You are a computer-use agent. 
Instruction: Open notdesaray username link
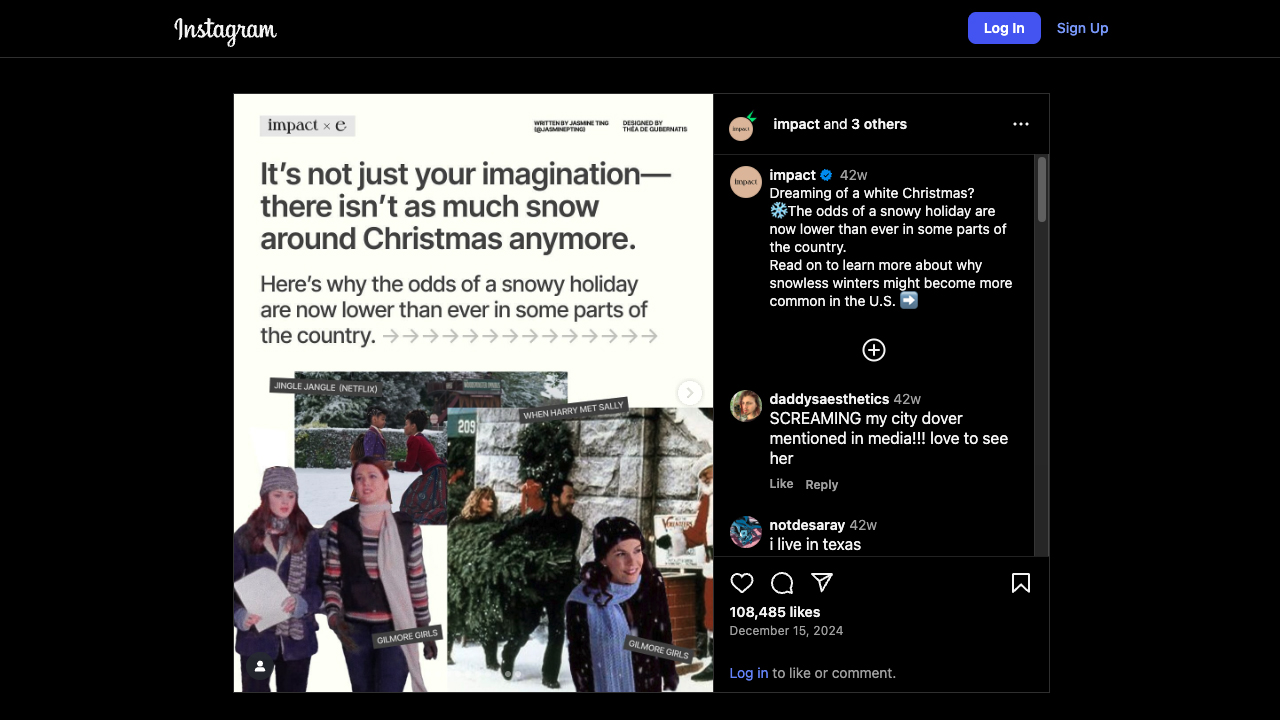coord(807,525)
